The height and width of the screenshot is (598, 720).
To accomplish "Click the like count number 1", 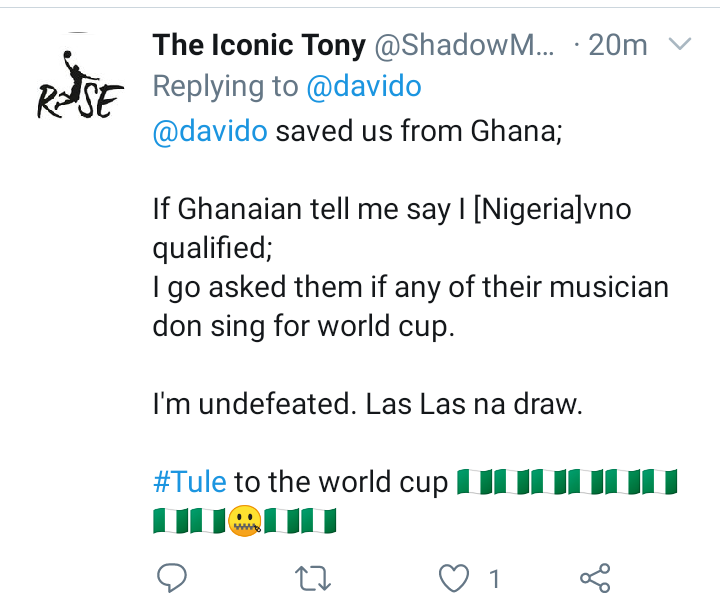I will pos(493,577).
